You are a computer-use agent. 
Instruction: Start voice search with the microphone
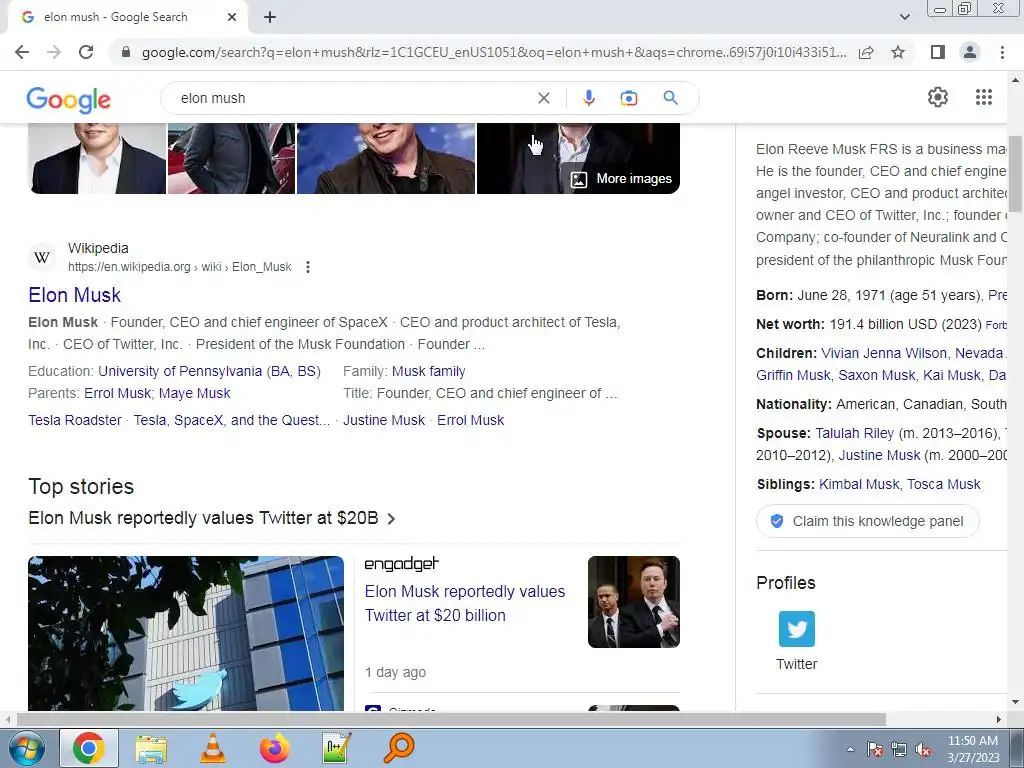[588, 98]
